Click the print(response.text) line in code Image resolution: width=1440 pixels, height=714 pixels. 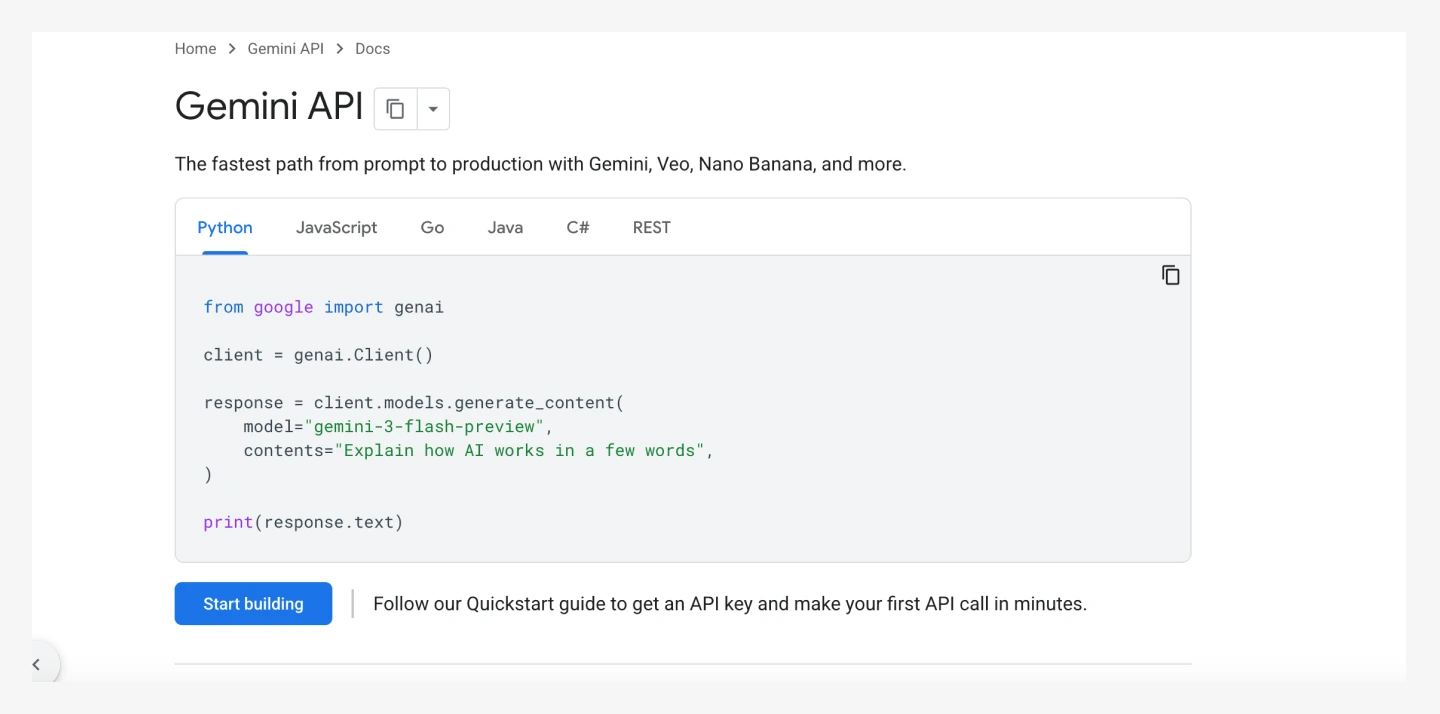[303, 522]
